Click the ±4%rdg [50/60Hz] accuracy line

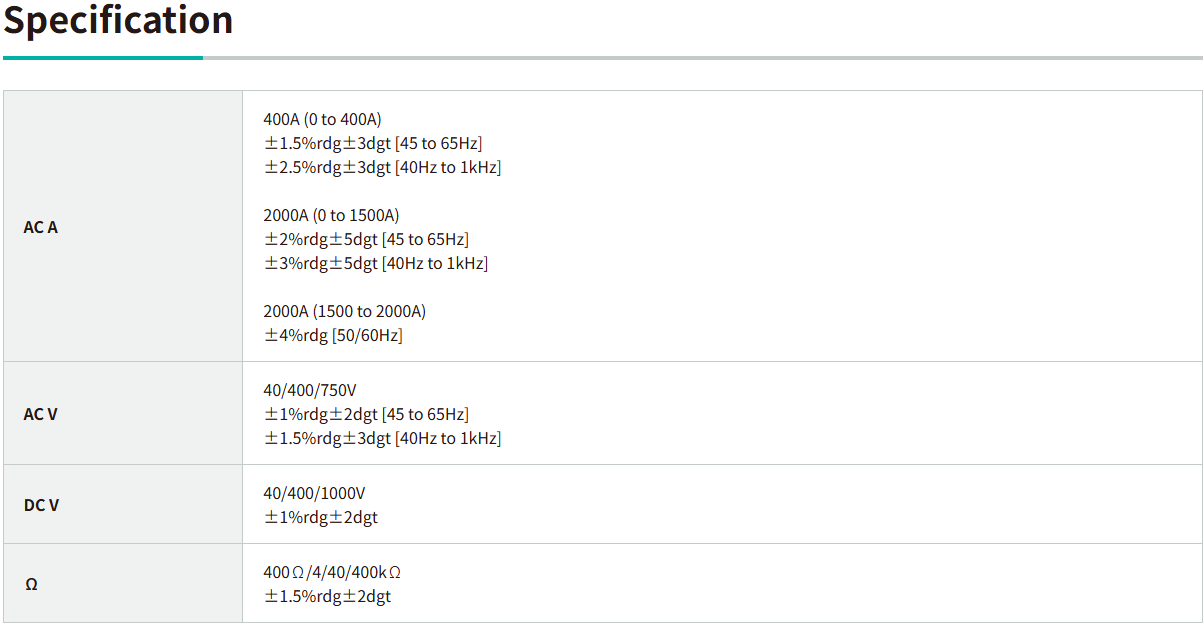pos(333,335)
